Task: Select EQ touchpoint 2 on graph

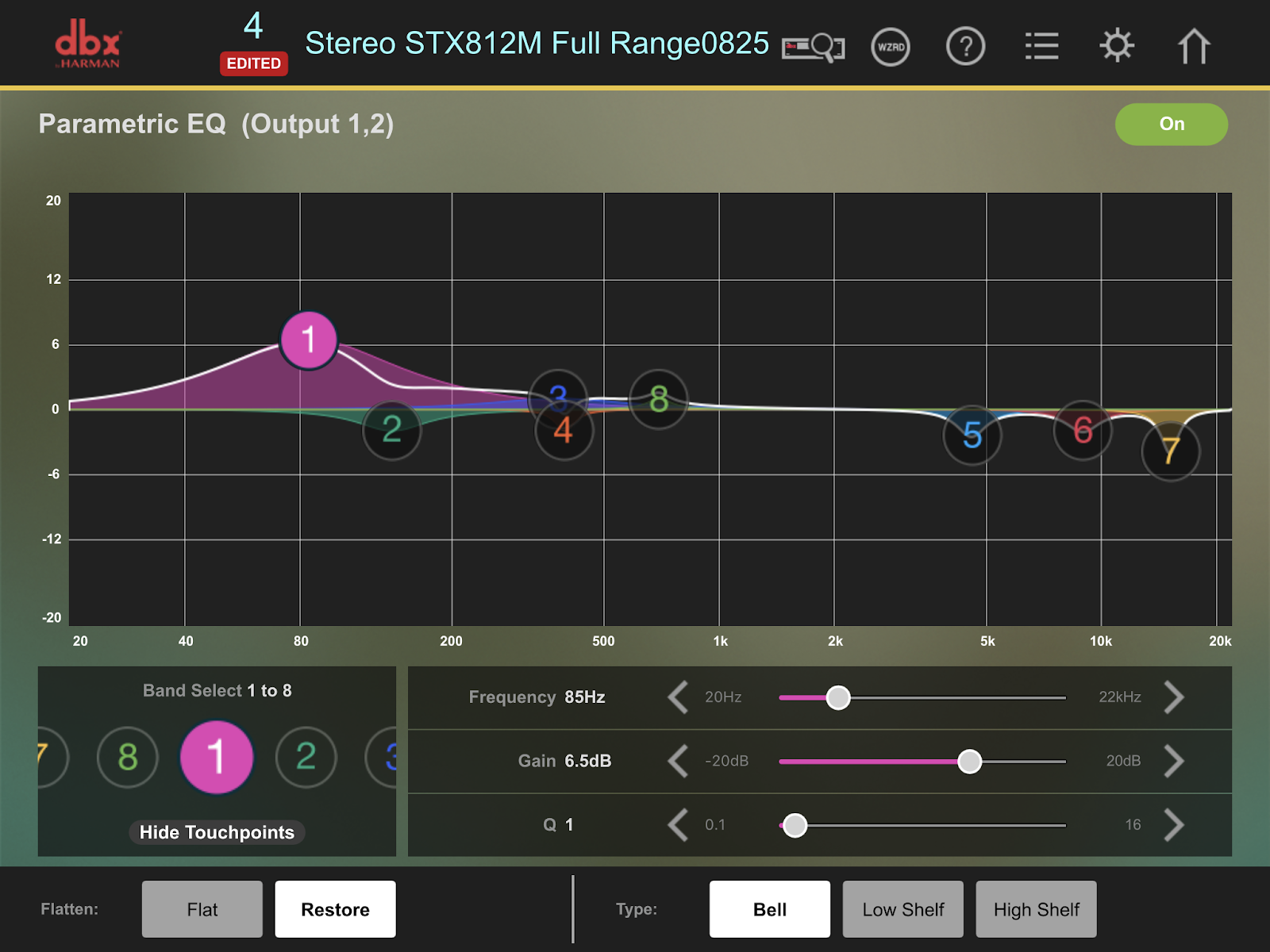Action: (x=391, y=430)
